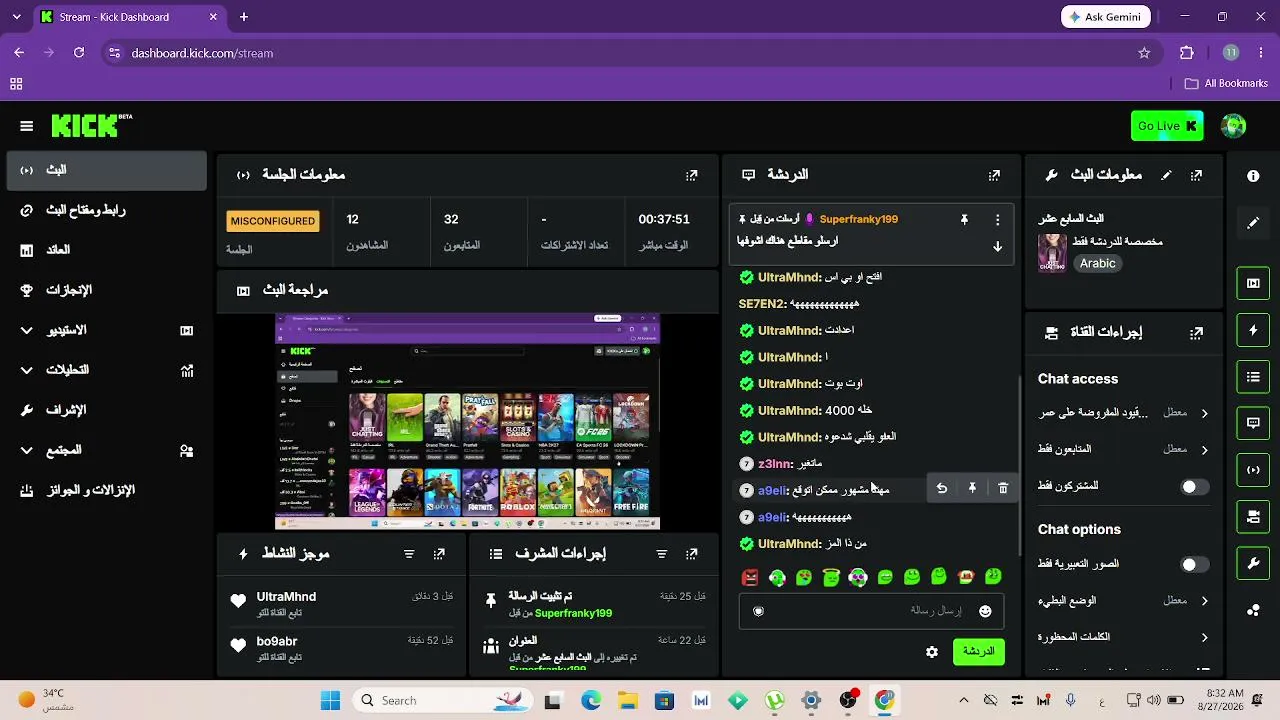Screen dimensions: 1280x720
Task: Click the Arabic language tag
Action: tap(1097, 263)
